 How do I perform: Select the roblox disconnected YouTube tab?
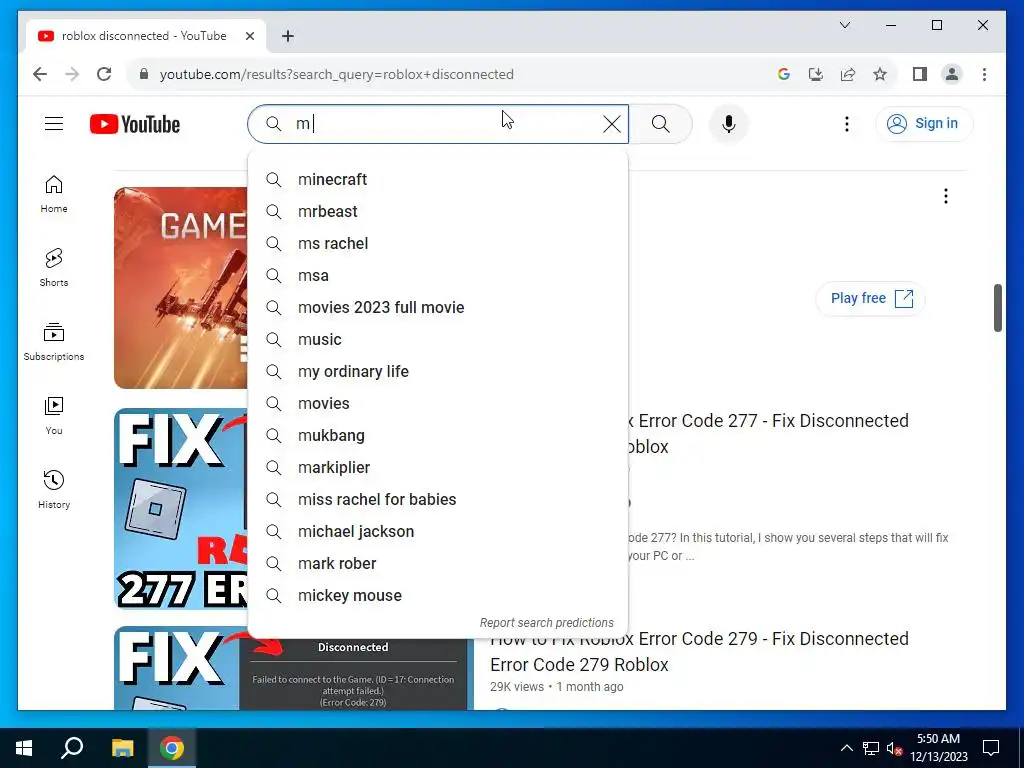[x=146, y=36]
